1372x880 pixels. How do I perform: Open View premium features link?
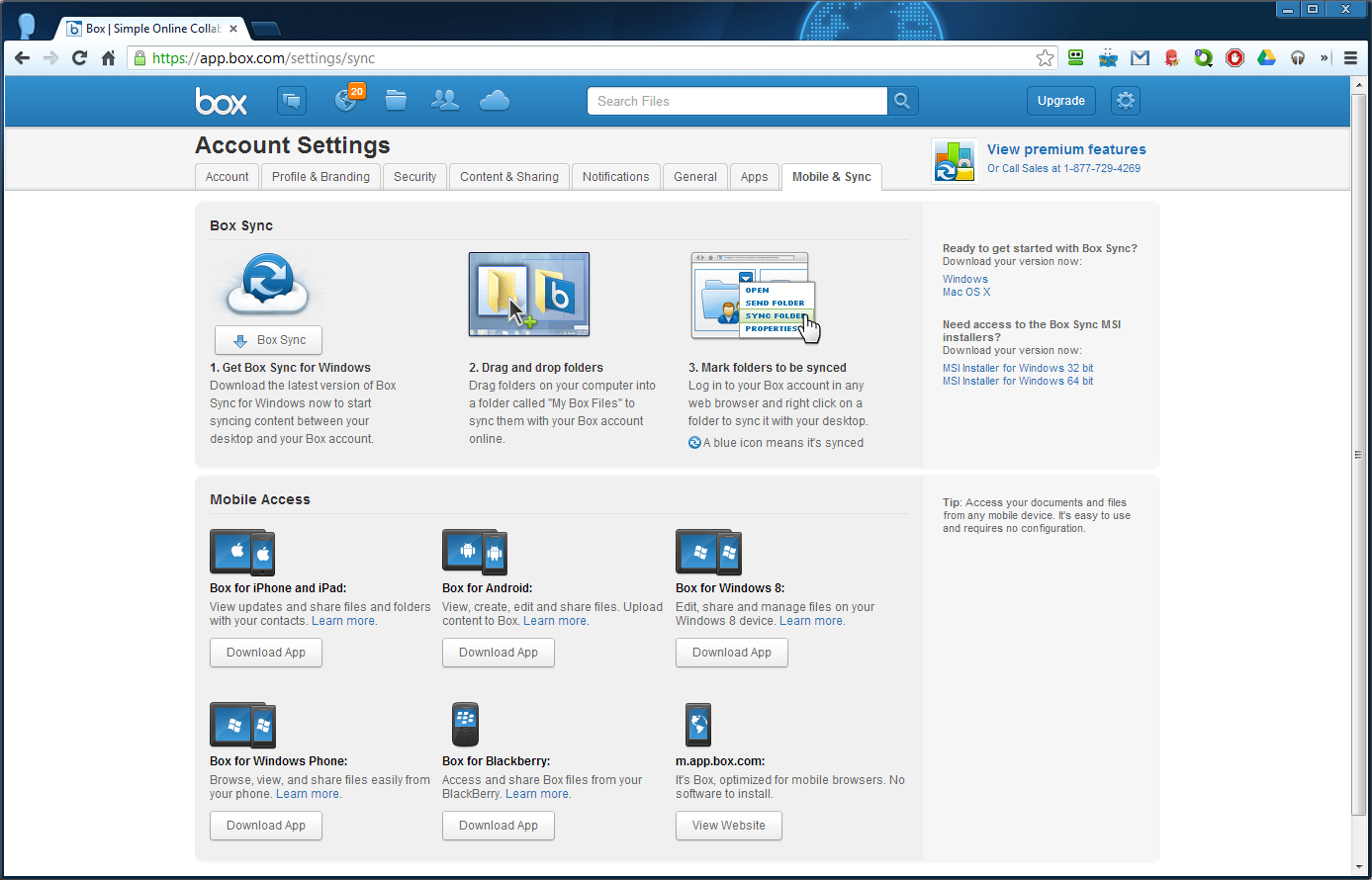(x=1066, y=149)
